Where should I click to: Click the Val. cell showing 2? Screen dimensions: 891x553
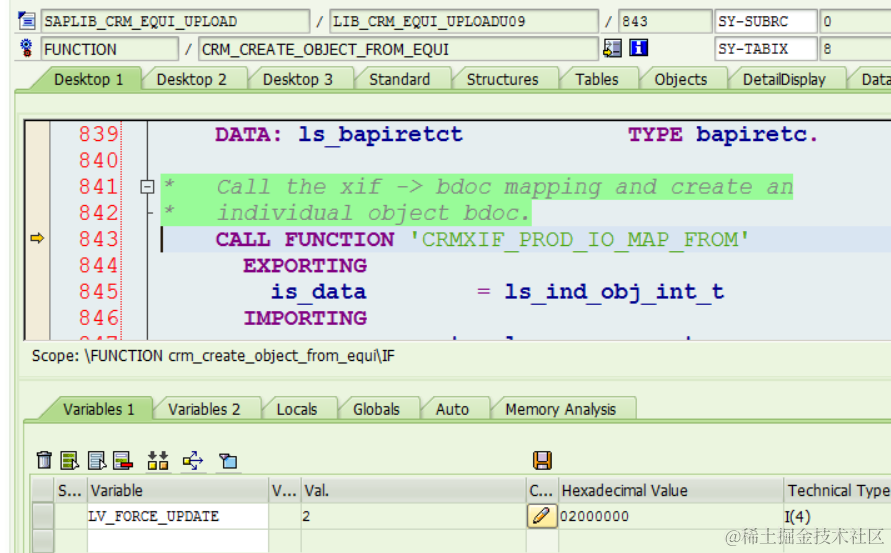[x=414, y=516]
